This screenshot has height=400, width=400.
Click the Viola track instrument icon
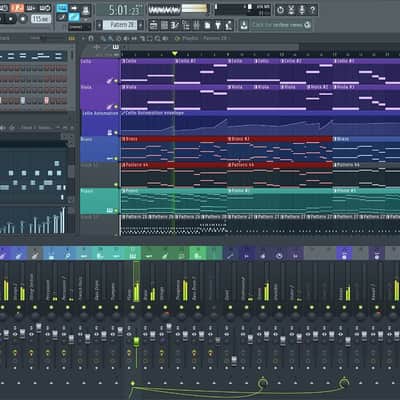[109, 107]
